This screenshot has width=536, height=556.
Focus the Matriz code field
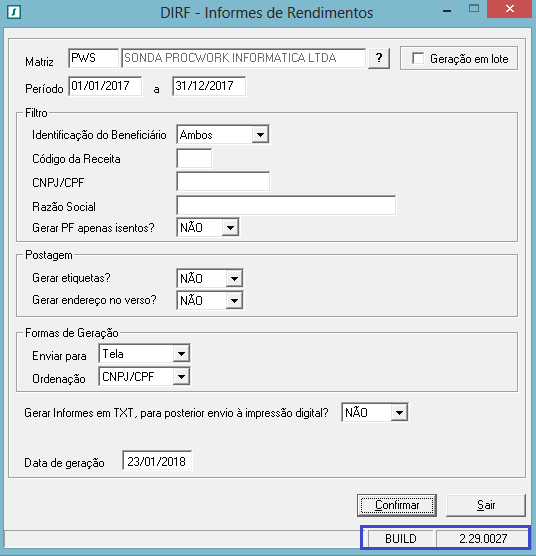(94, 58)
